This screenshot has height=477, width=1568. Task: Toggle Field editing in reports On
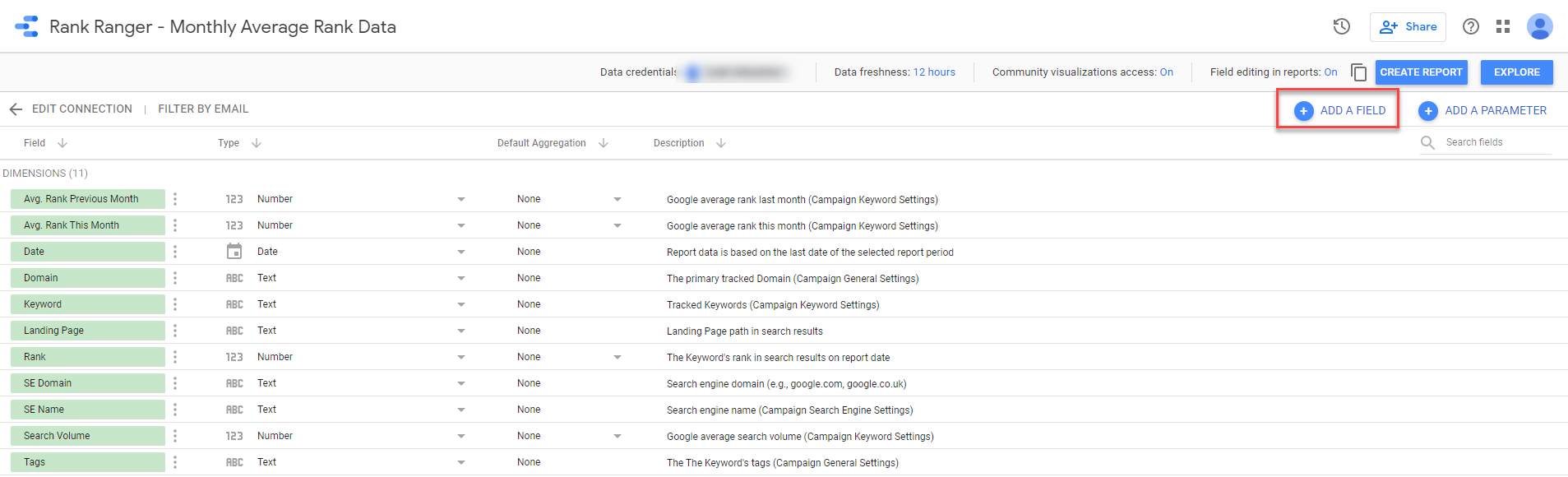pyautogui.click(x=1330, y=72)
